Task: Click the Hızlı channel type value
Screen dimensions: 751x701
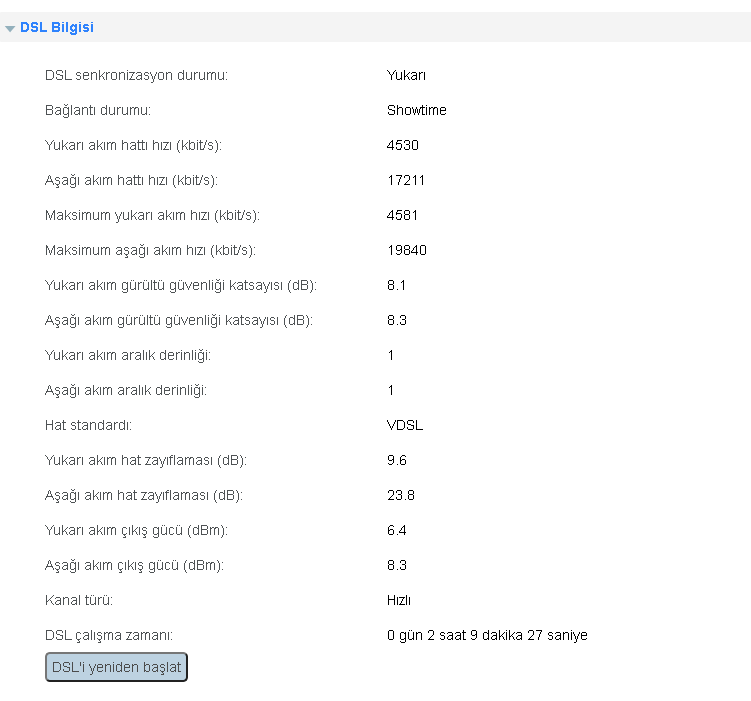Action: pyautogui.click(x=399, y=600)
